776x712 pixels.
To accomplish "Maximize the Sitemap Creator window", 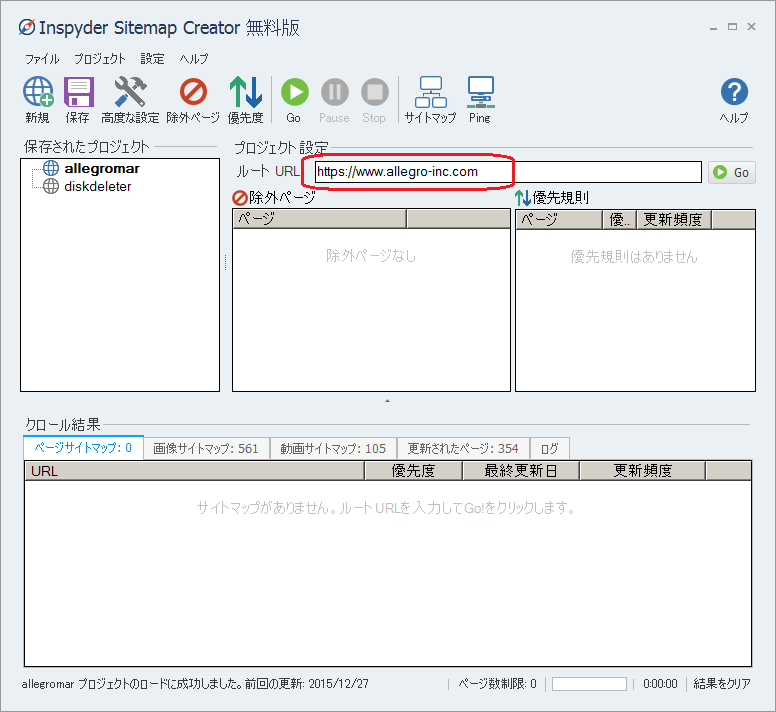I will 732,27.
